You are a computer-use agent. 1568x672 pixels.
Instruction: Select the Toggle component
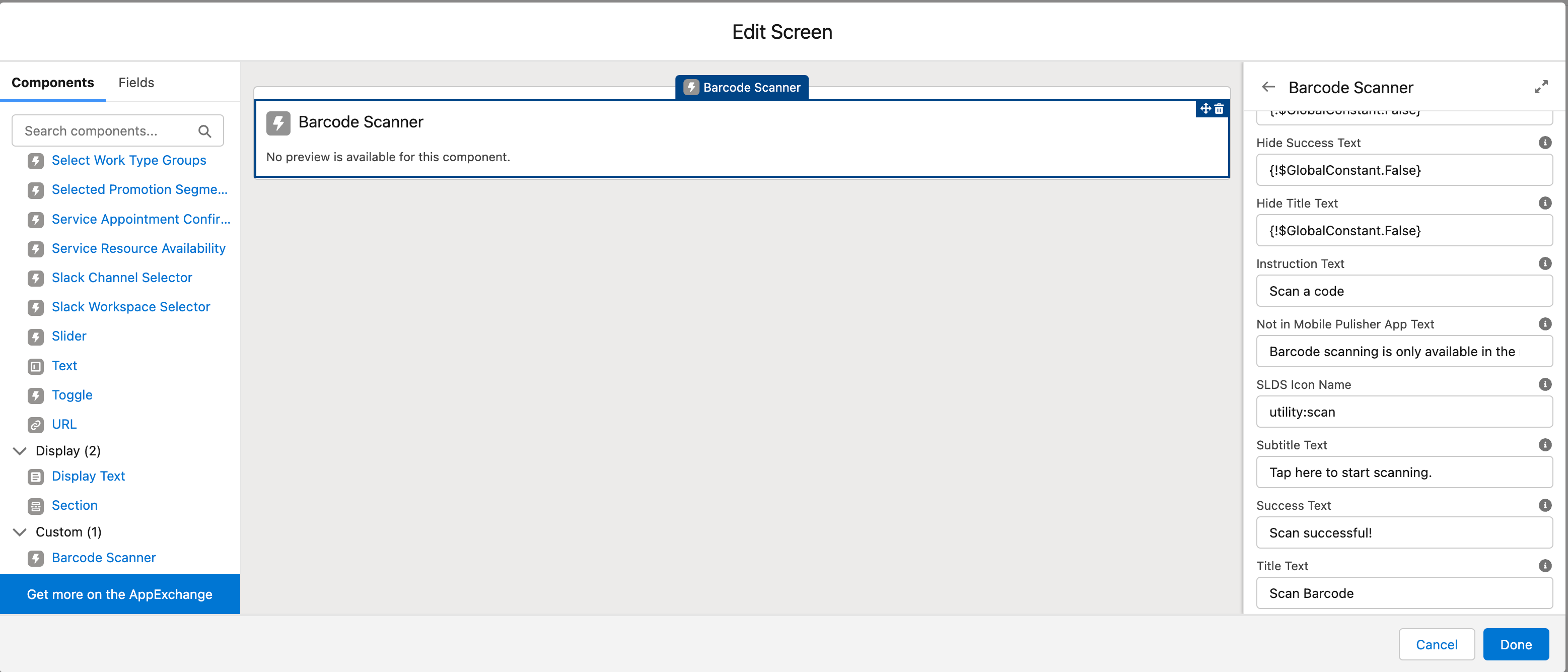[72, 395]
